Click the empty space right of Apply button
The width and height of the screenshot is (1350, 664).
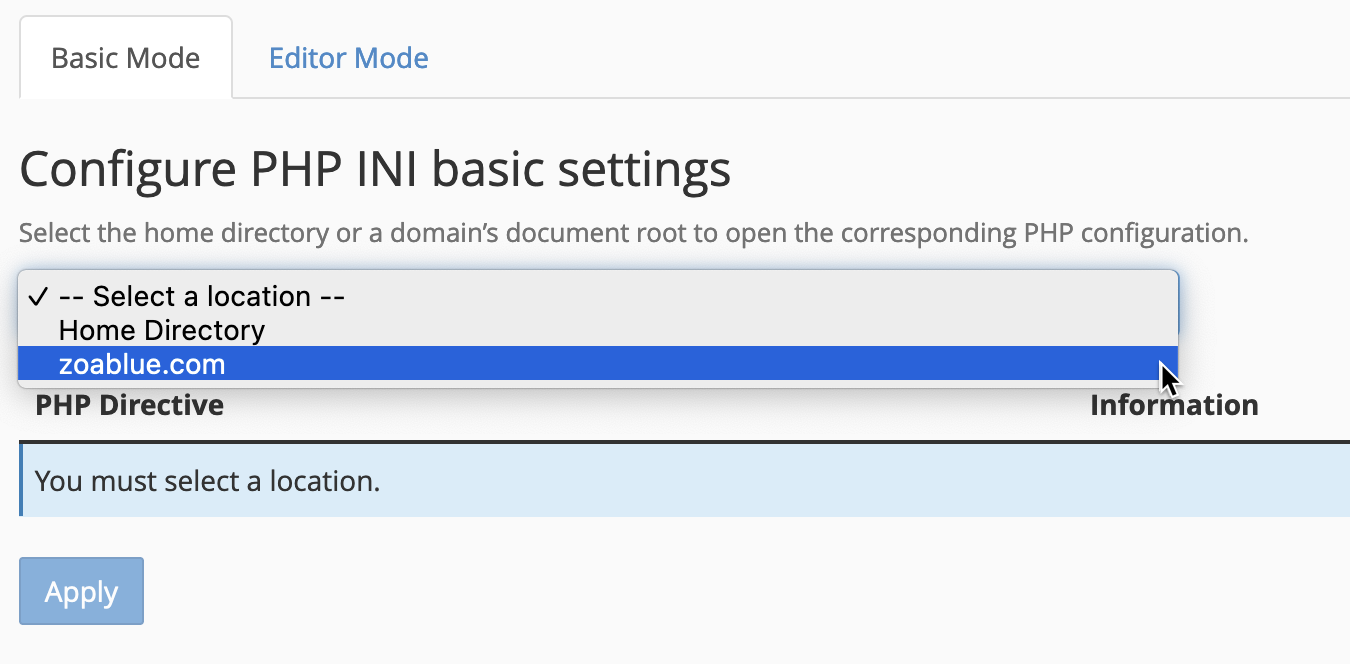point(600,591)
